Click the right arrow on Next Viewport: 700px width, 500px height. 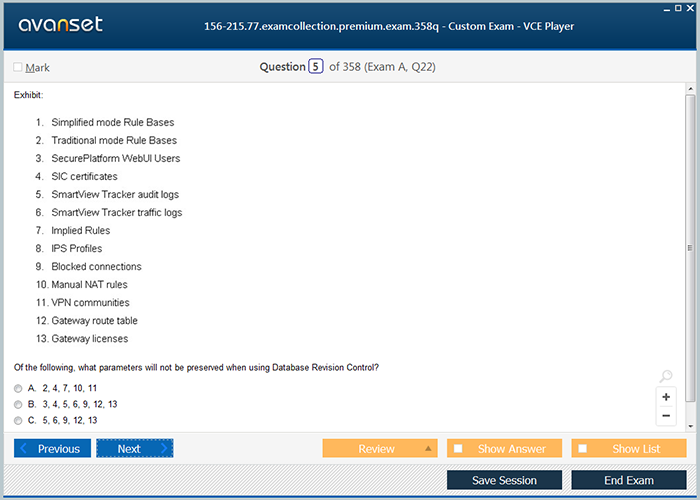(165, 449)
